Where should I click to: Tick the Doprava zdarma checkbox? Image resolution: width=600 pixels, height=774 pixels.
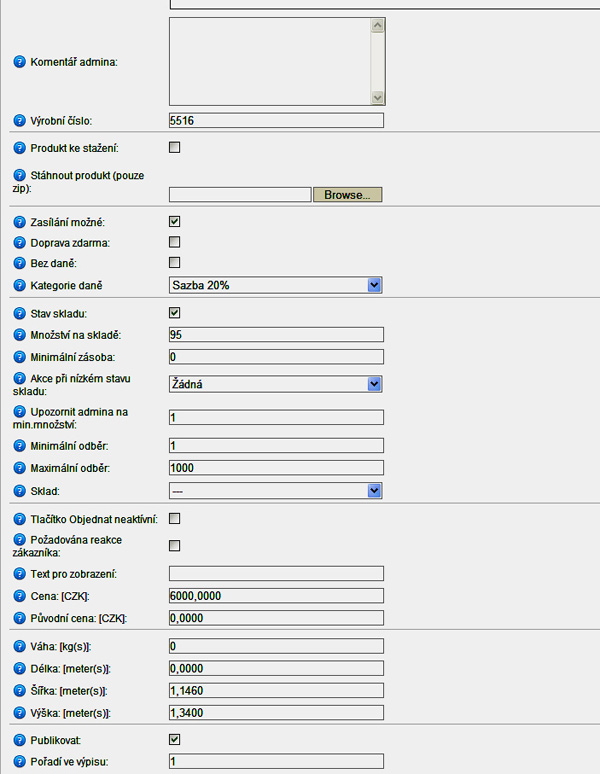pos(175,242)
